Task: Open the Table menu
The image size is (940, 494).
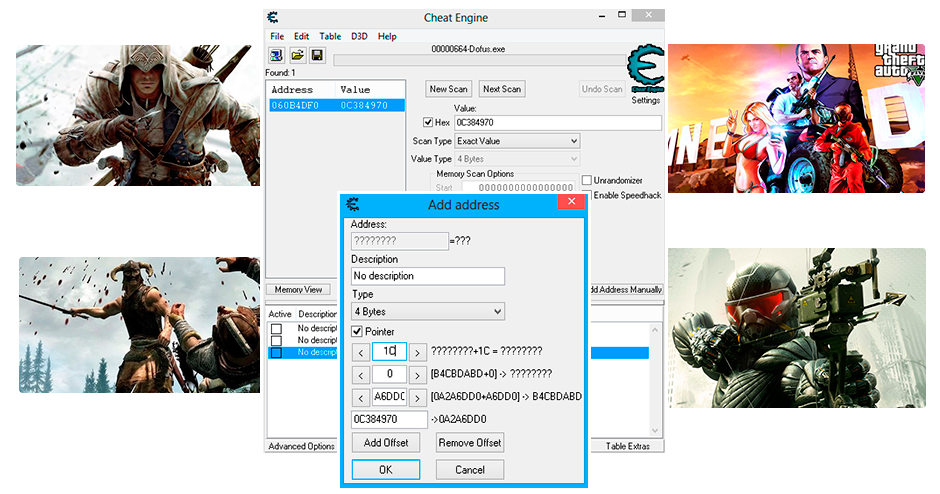Action: (x=330, y=37)
